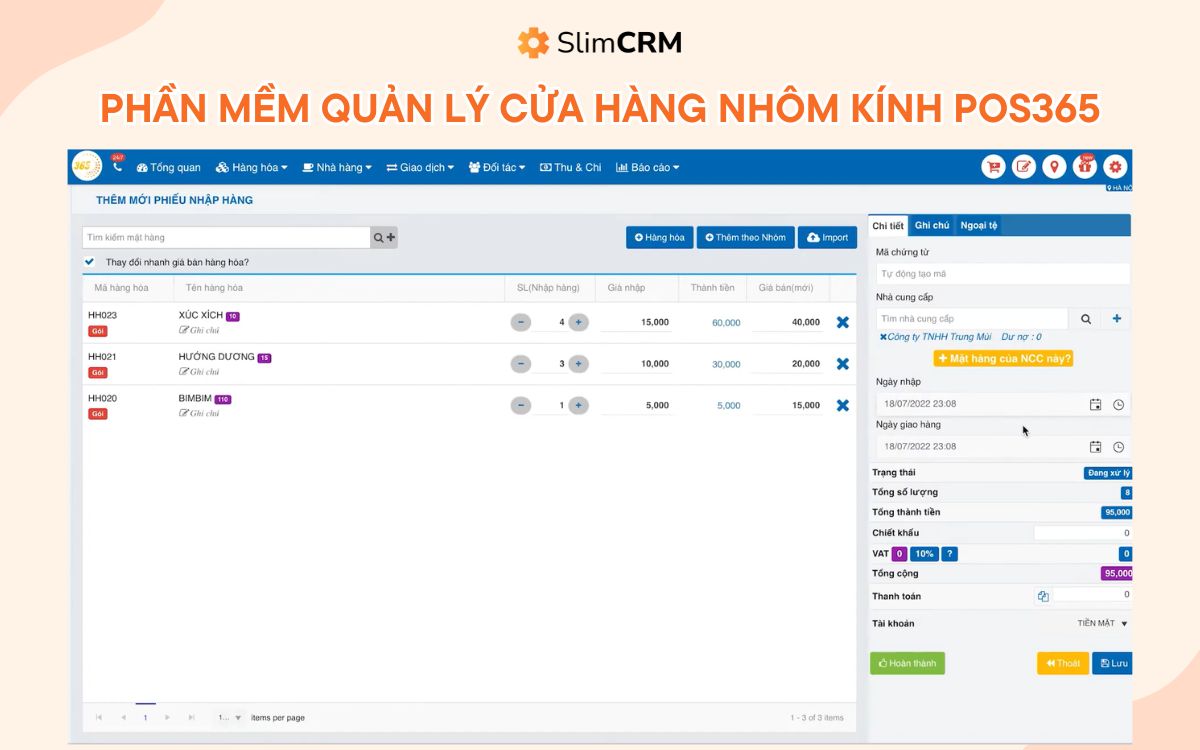1200x750 pixels.
Task: Click the search magnifier next to supplier field
Action: click(1086, 317)
